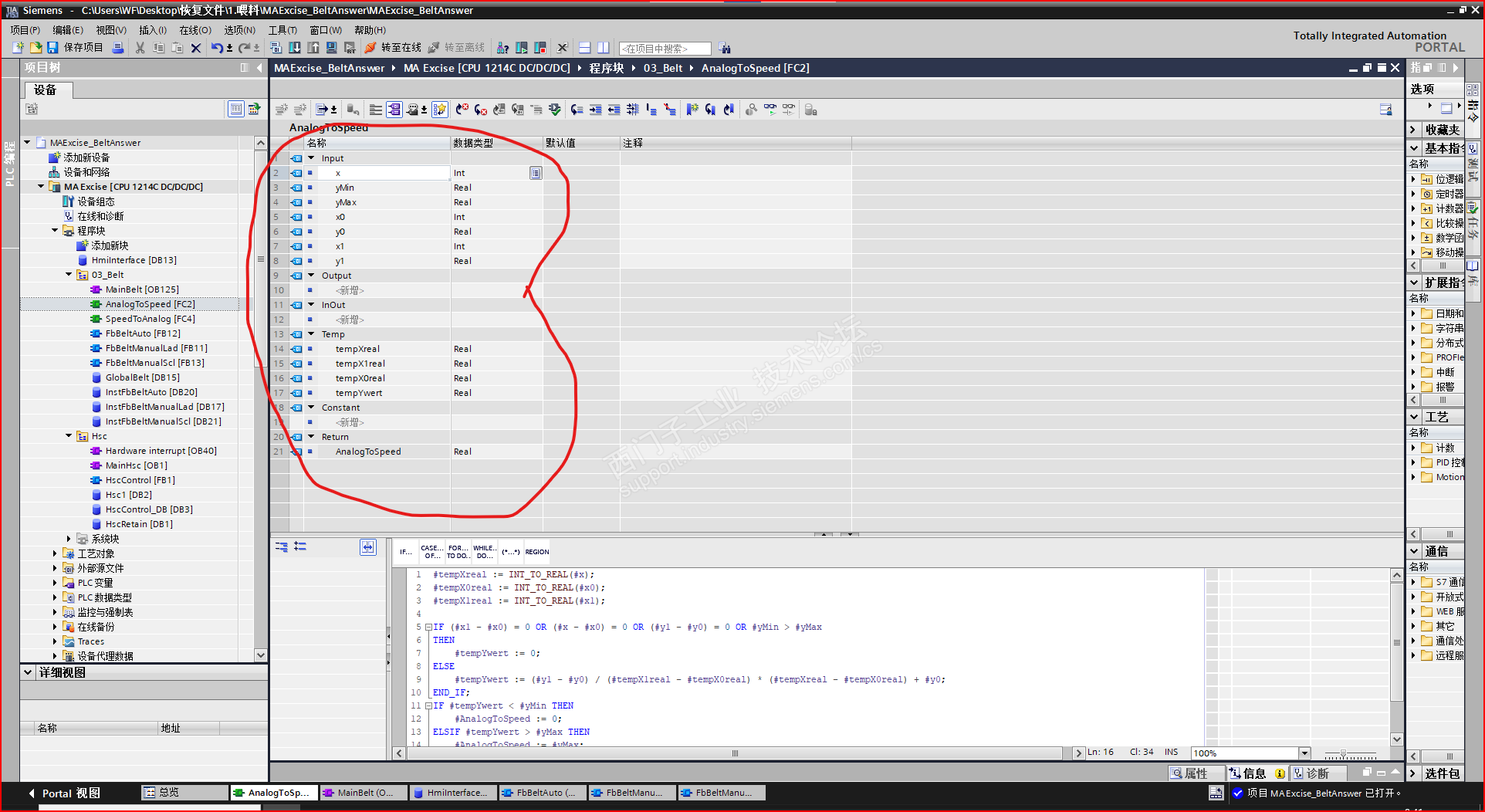1485x812 pixels.
Task: Expand the PLC 变量 node in project tree
Action: (x=55, y=583)
